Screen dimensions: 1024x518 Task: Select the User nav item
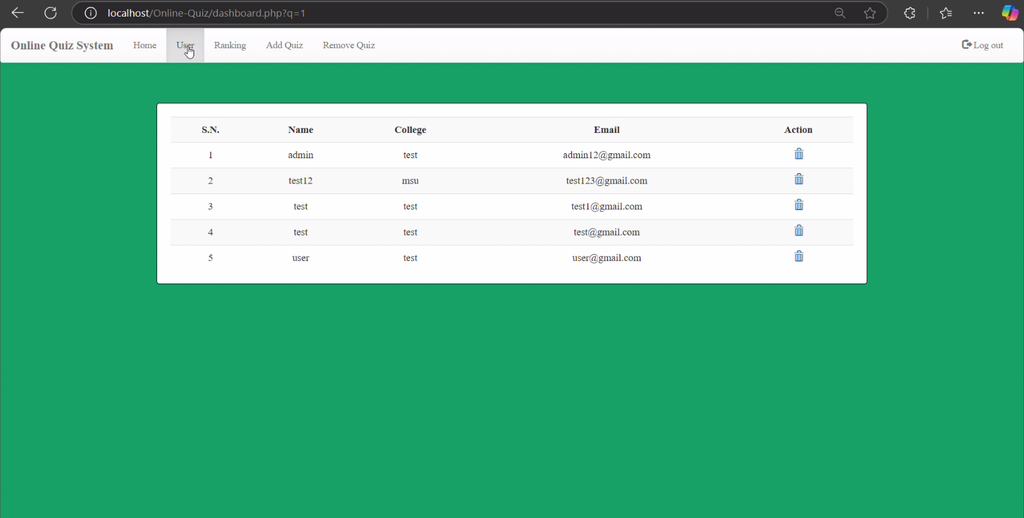click(x=185, y=45)
